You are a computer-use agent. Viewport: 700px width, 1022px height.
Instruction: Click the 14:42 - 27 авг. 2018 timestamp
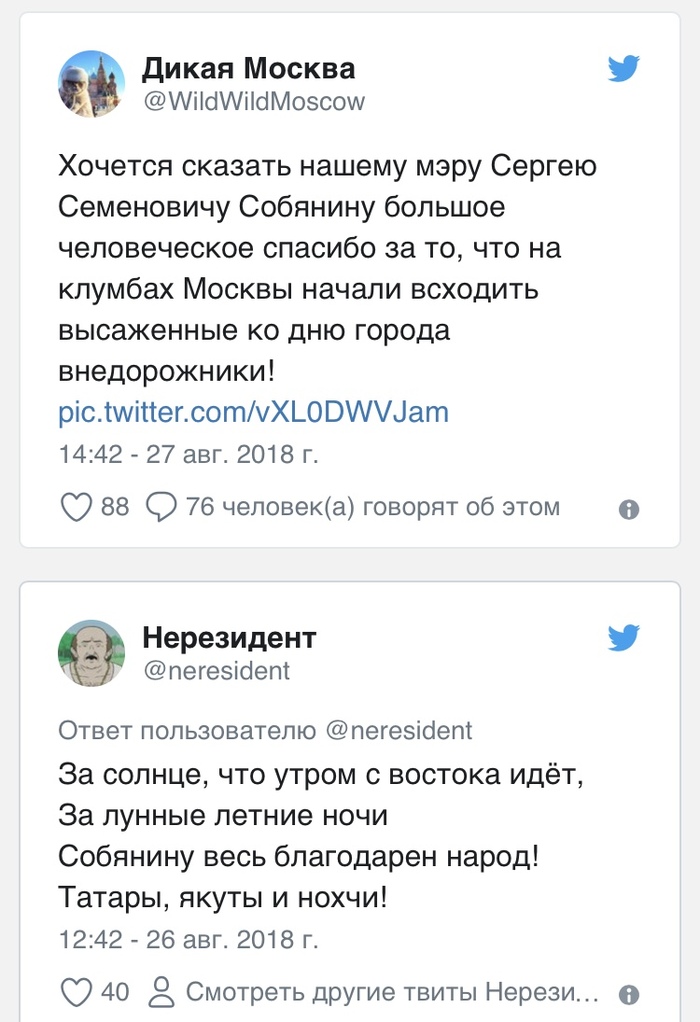pyautogui.click(x=189, y=453)
